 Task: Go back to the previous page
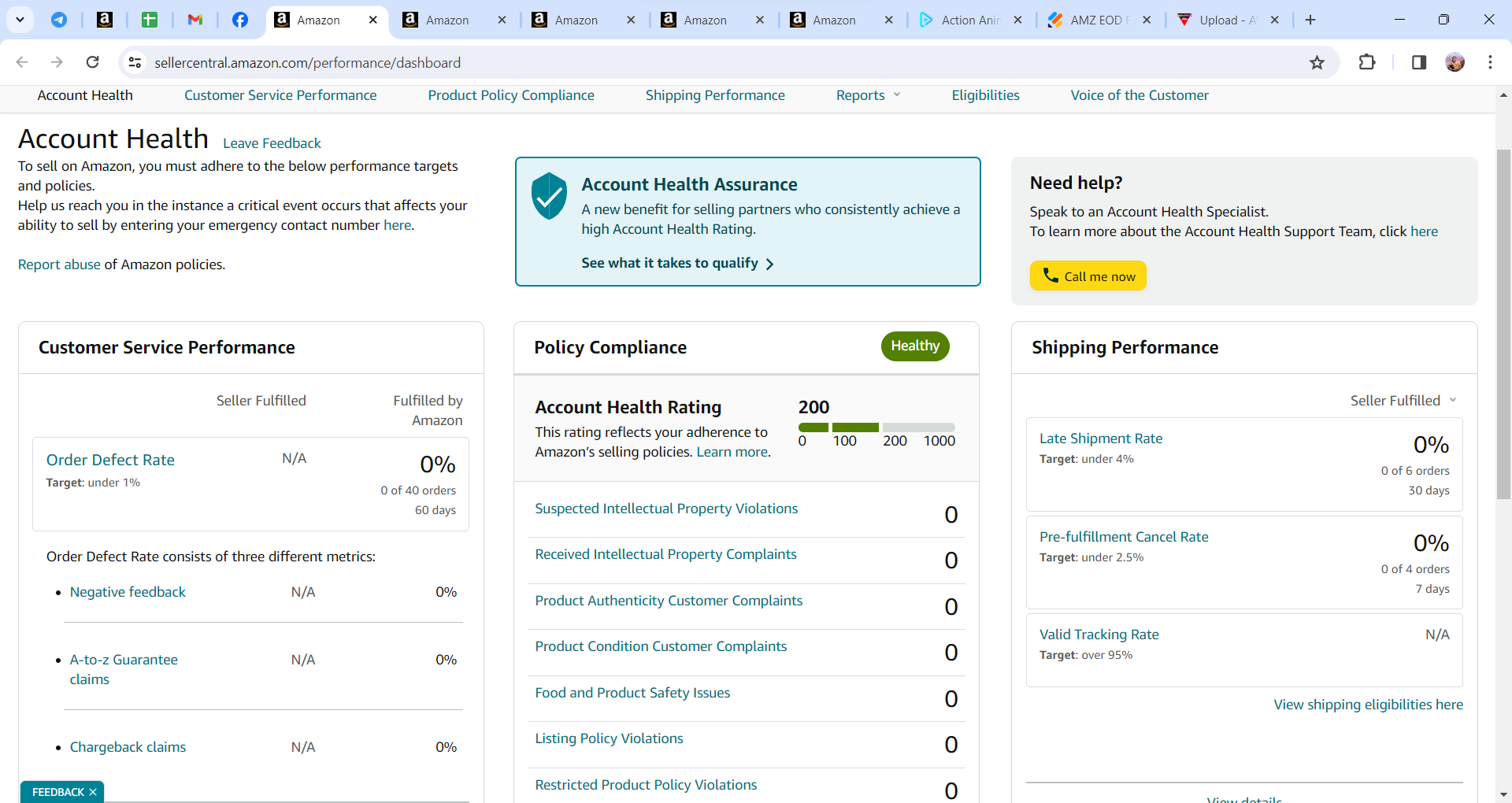pos(22,62)
